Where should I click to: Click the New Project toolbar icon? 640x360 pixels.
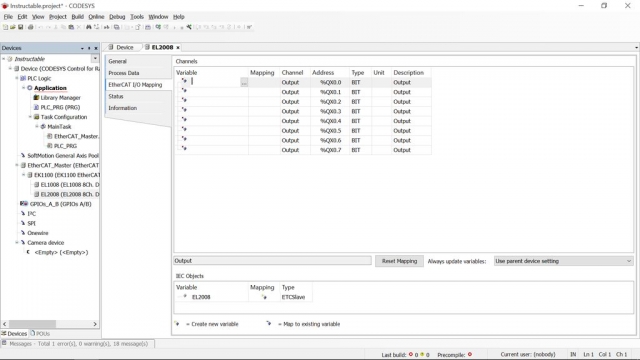tap(5, 27)
